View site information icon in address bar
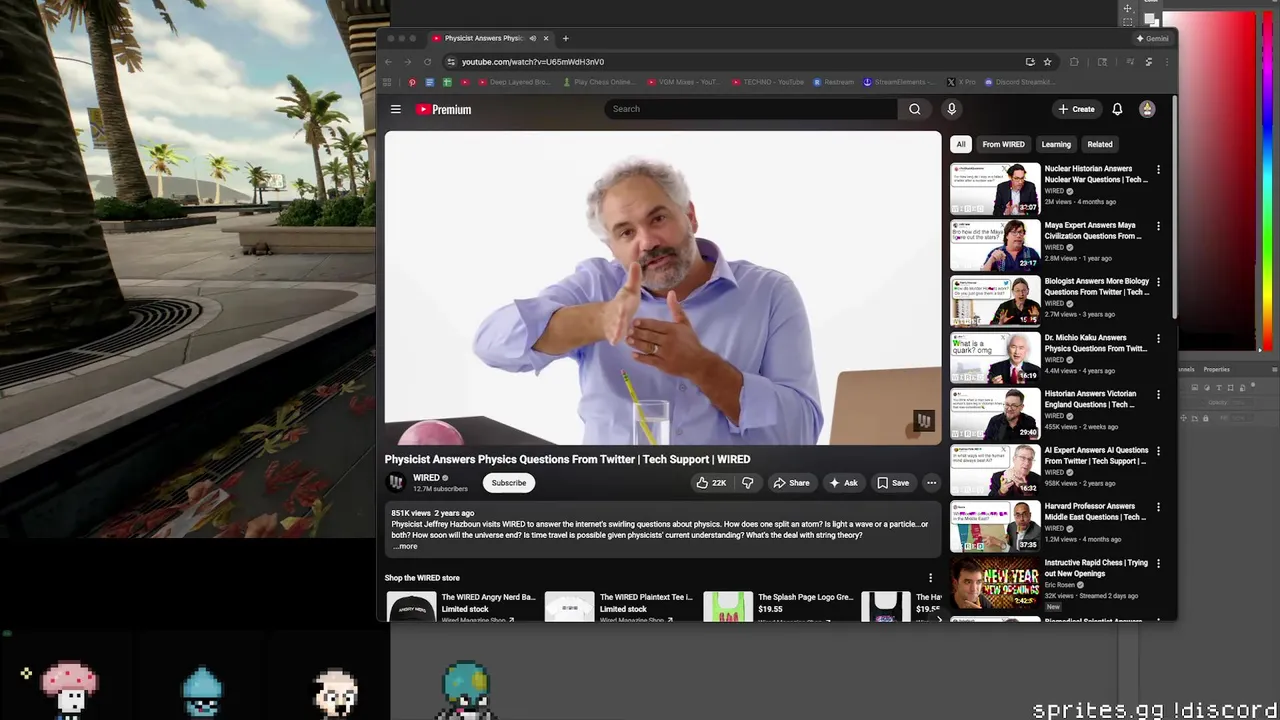This screenshot has width=1280, height=720. [451, 62]
